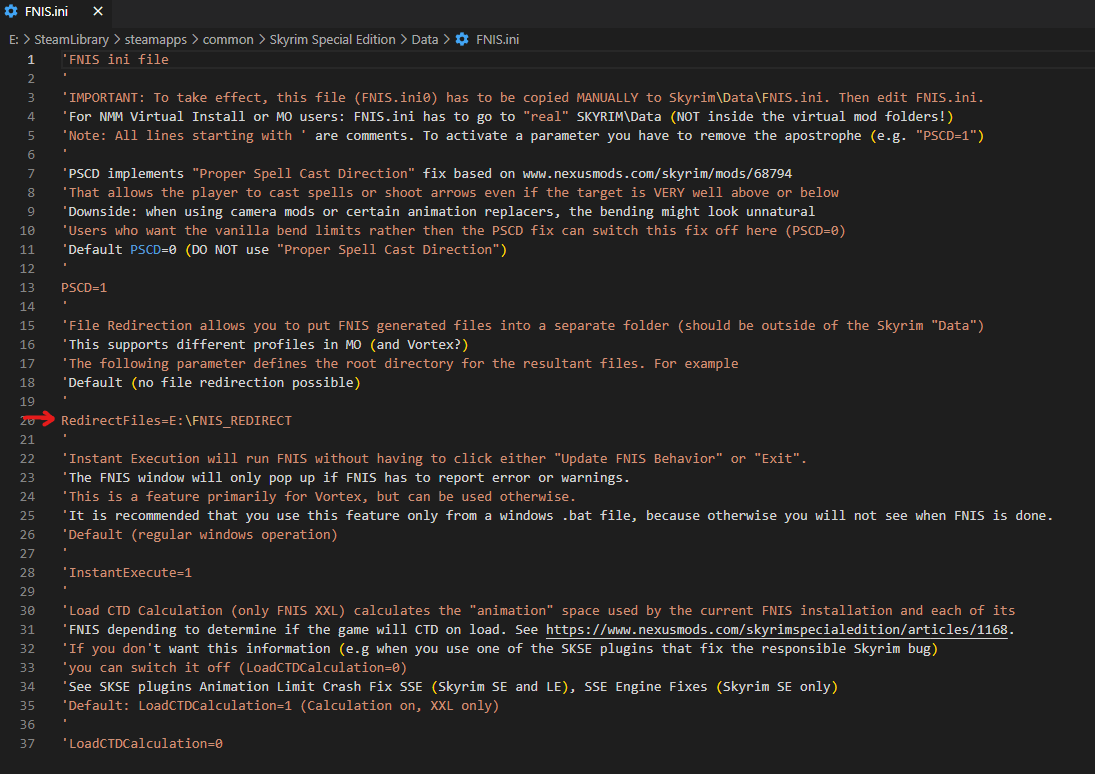Screen dimensions: 1095x774
Task: Click 'Users who want the vanilla' line
Action: point(453,231)
